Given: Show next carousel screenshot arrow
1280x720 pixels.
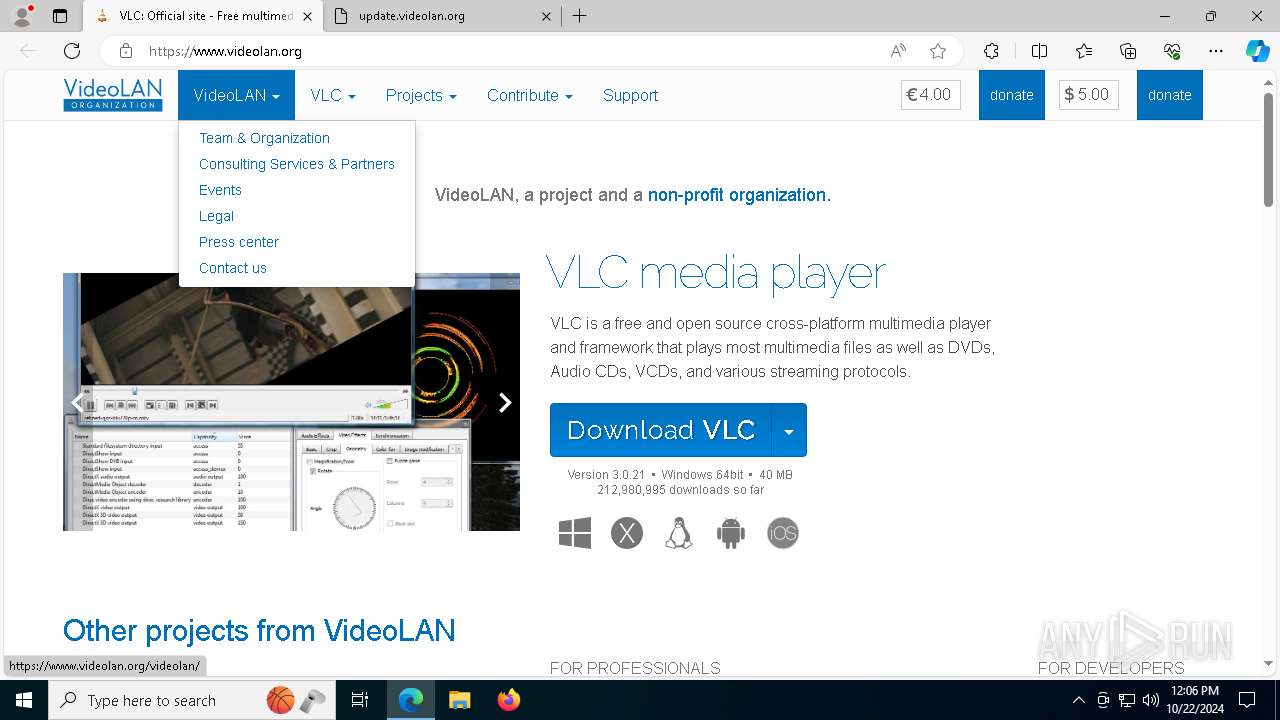Looking at the screenshot, I should tap(504, 402).
